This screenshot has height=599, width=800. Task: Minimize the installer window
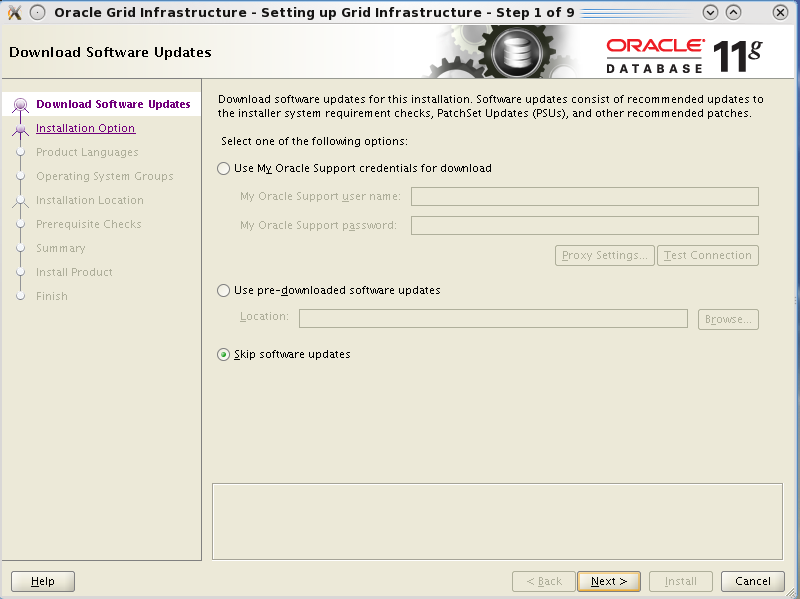coord(710,12)
